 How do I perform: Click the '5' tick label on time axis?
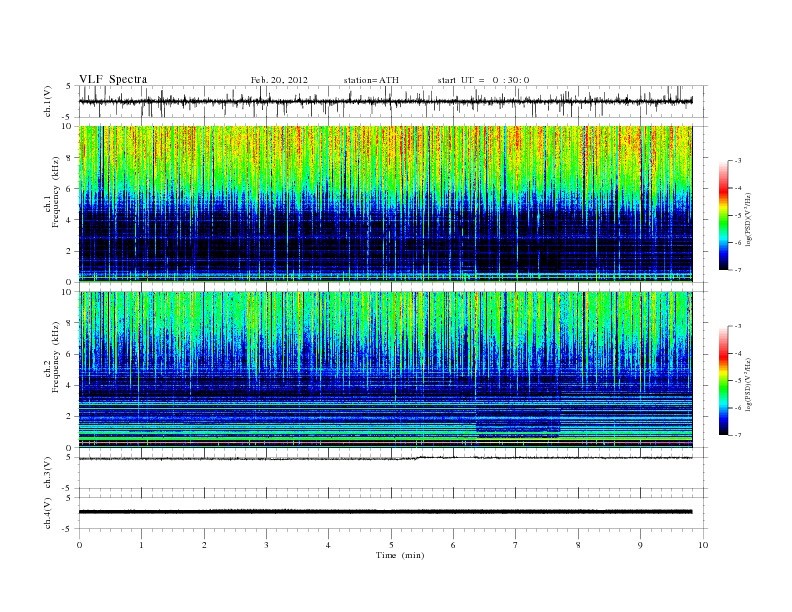pyautogui.click(x=391, y=545)
